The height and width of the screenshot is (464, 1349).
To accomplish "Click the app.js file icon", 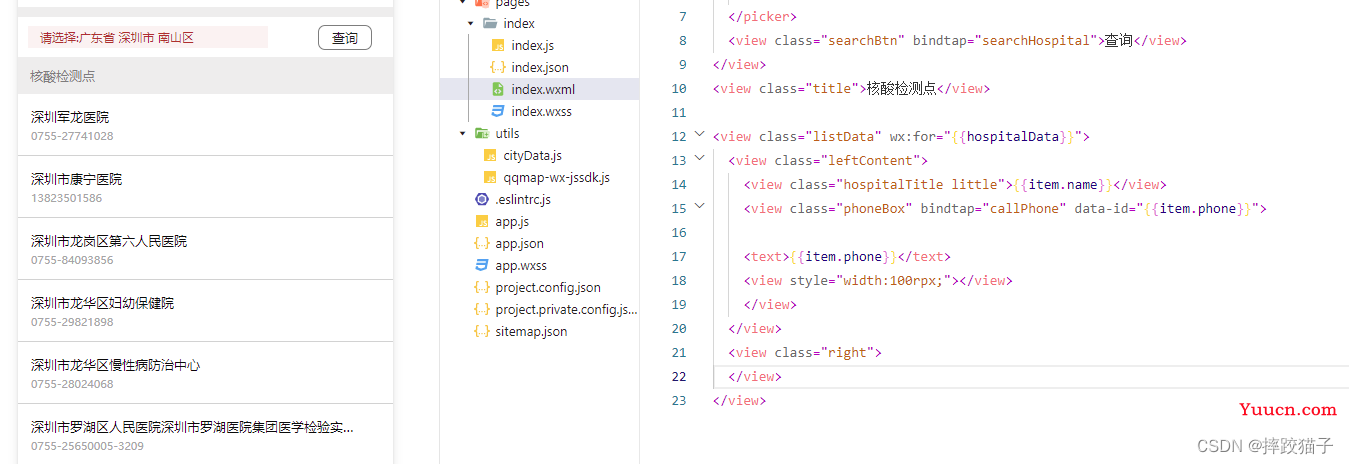I will click(482, 221).
